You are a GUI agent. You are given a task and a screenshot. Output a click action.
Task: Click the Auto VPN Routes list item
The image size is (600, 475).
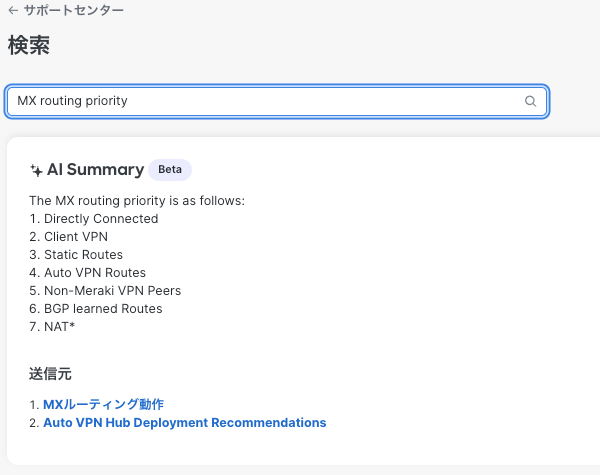point(94,273)
